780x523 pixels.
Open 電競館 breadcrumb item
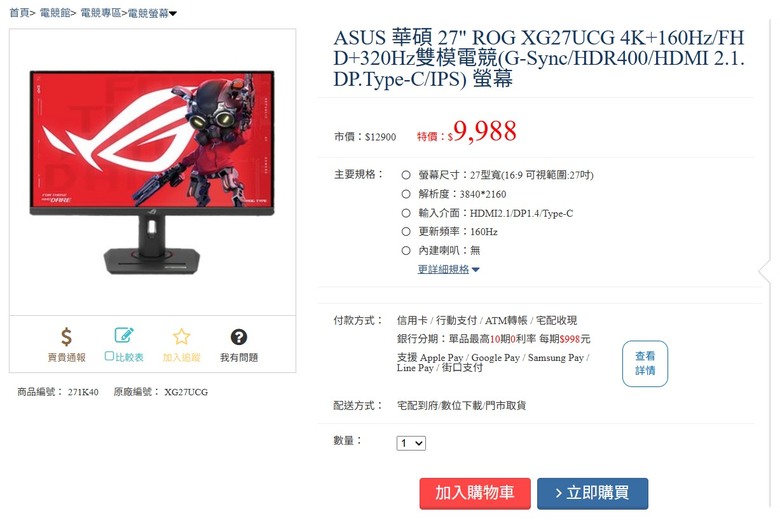(55, 13)
